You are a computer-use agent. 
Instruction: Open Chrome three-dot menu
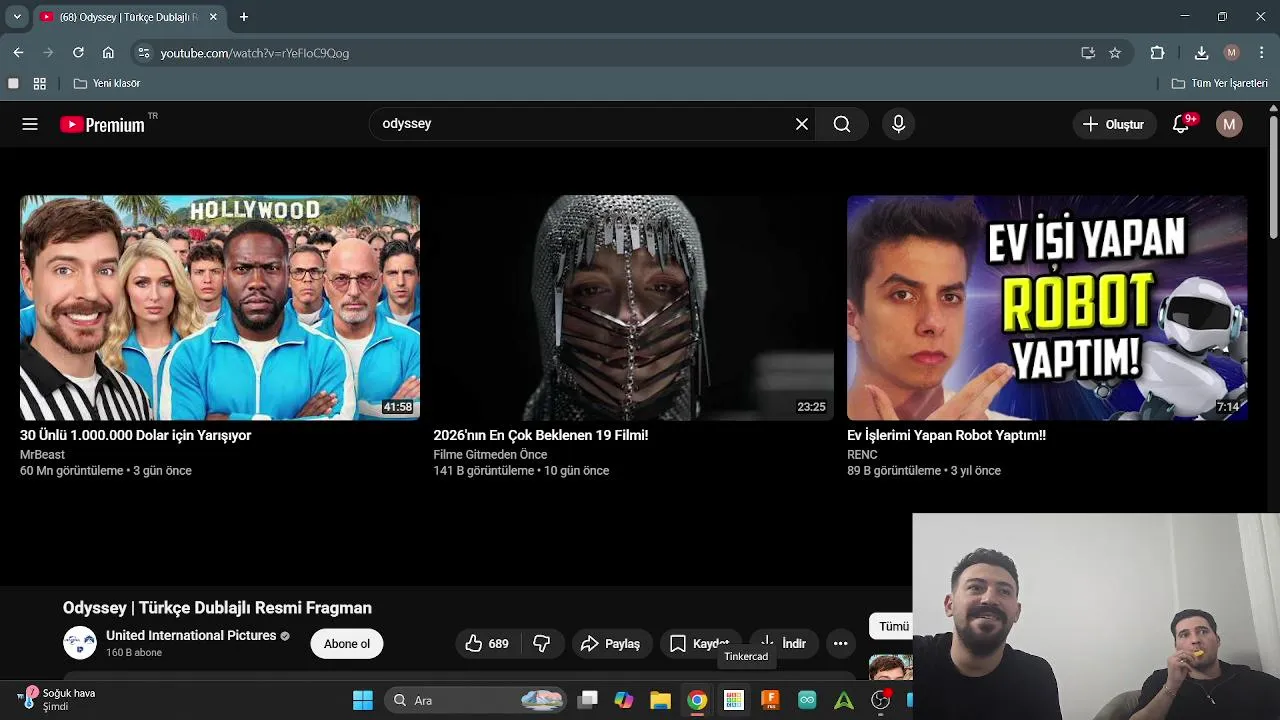(x=1262, y=53)
